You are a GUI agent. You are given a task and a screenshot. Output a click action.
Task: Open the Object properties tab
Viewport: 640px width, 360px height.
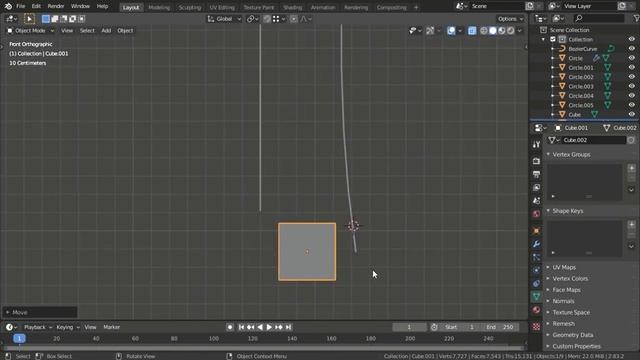click(x=536, y=231)
